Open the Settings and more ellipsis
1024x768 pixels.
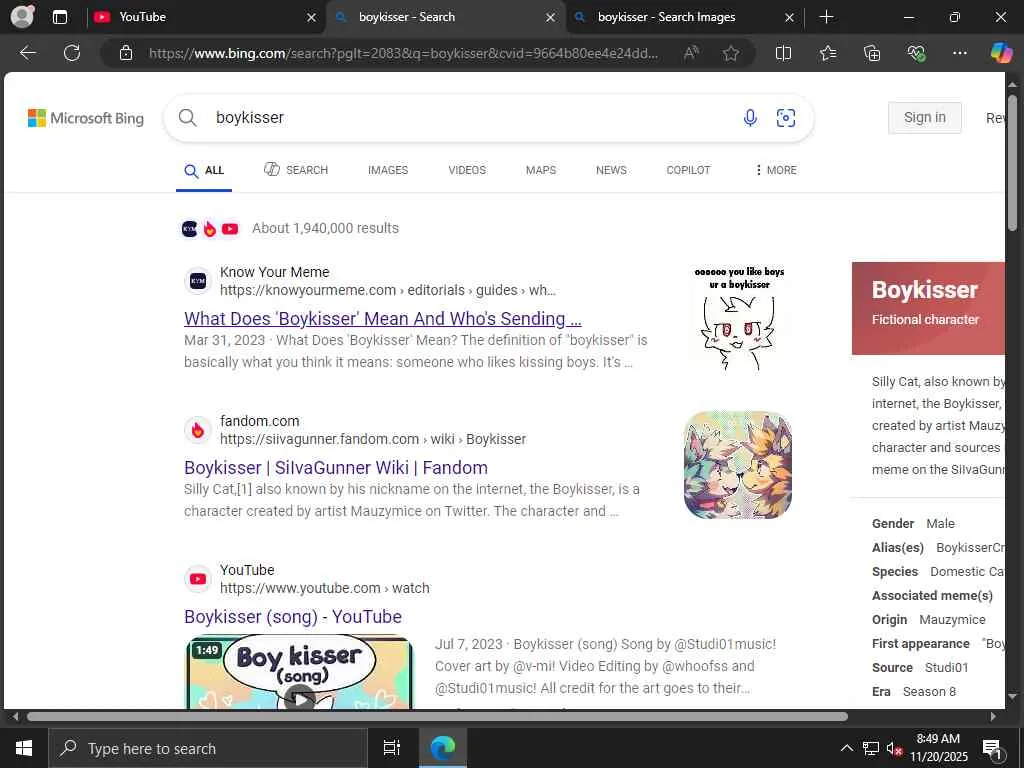coord(959,53)
